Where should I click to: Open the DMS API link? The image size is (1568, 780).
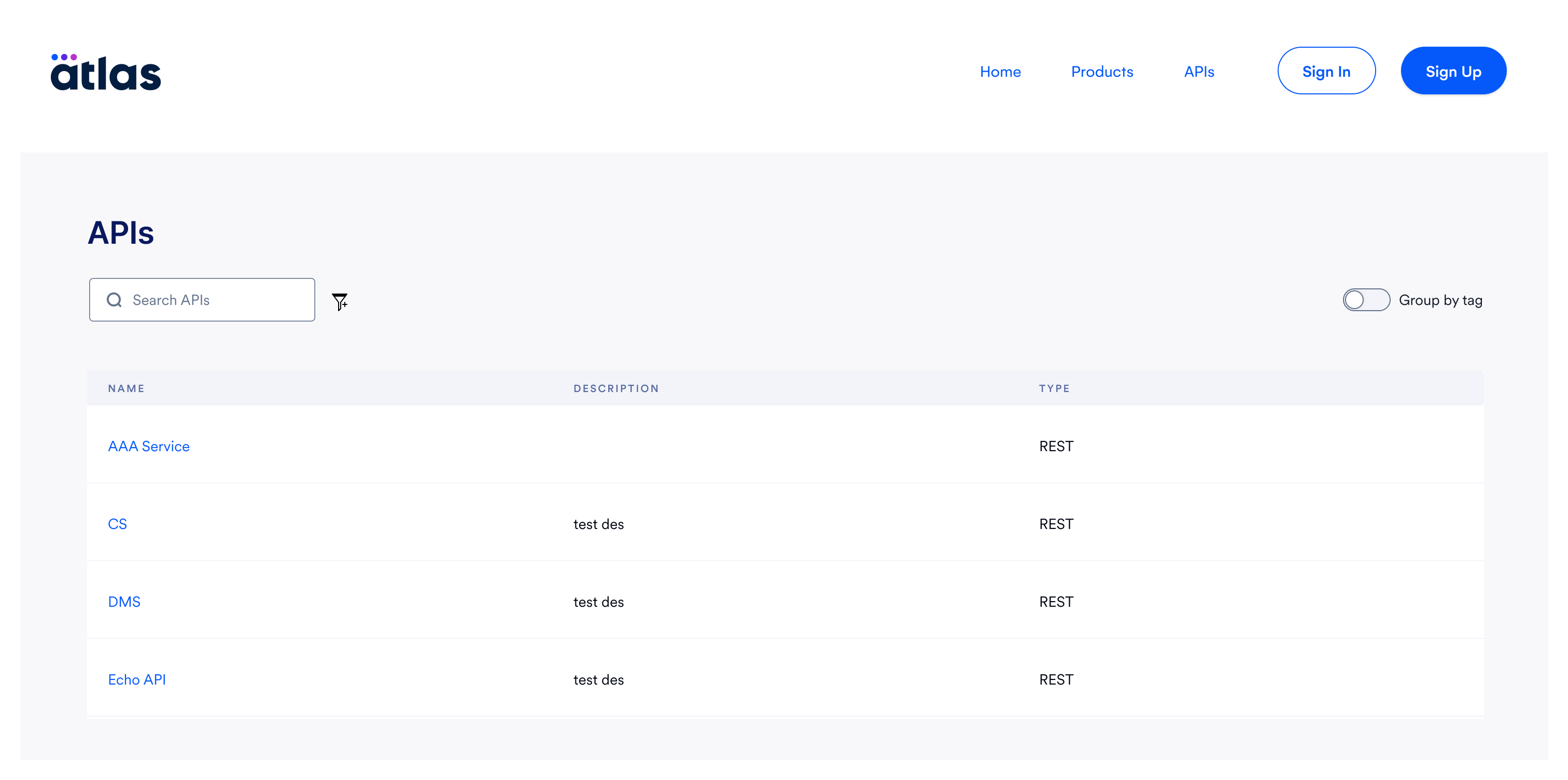[124, 602]
